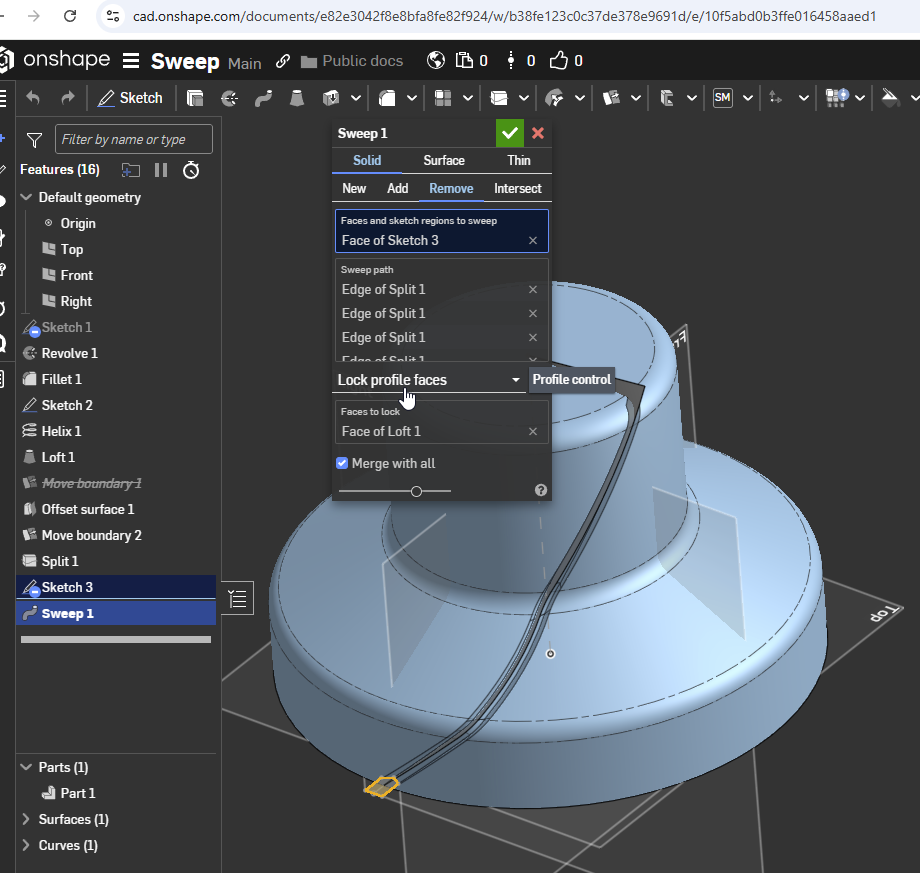Cancel the Sweep 1 dialog with the red X
920x873 pixels.
click(538, 133)
